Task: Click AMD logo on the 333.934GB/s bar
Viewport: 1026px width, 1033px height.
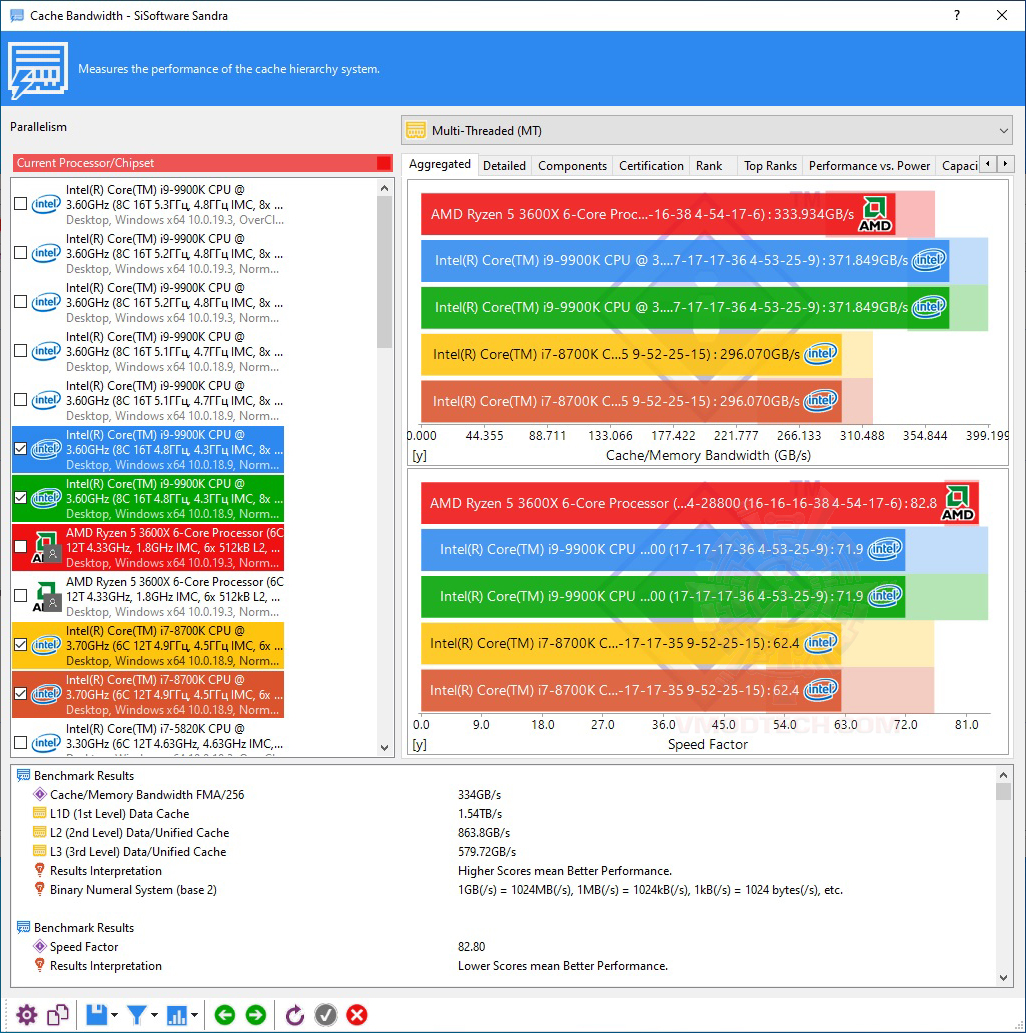Action: [874, 214]
